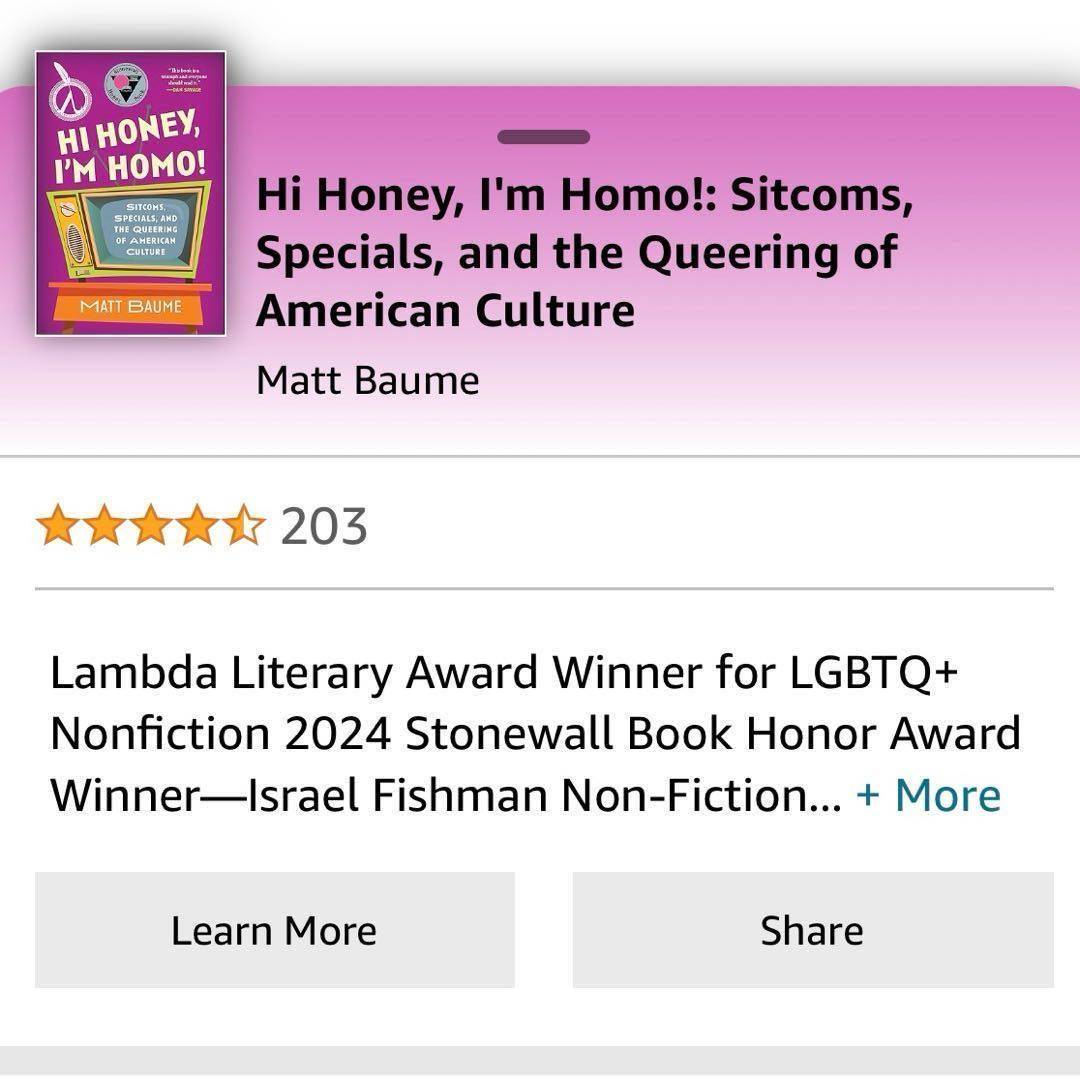
Task: Click the half-filled fifth rating star
Action: [x=244, y=526]
